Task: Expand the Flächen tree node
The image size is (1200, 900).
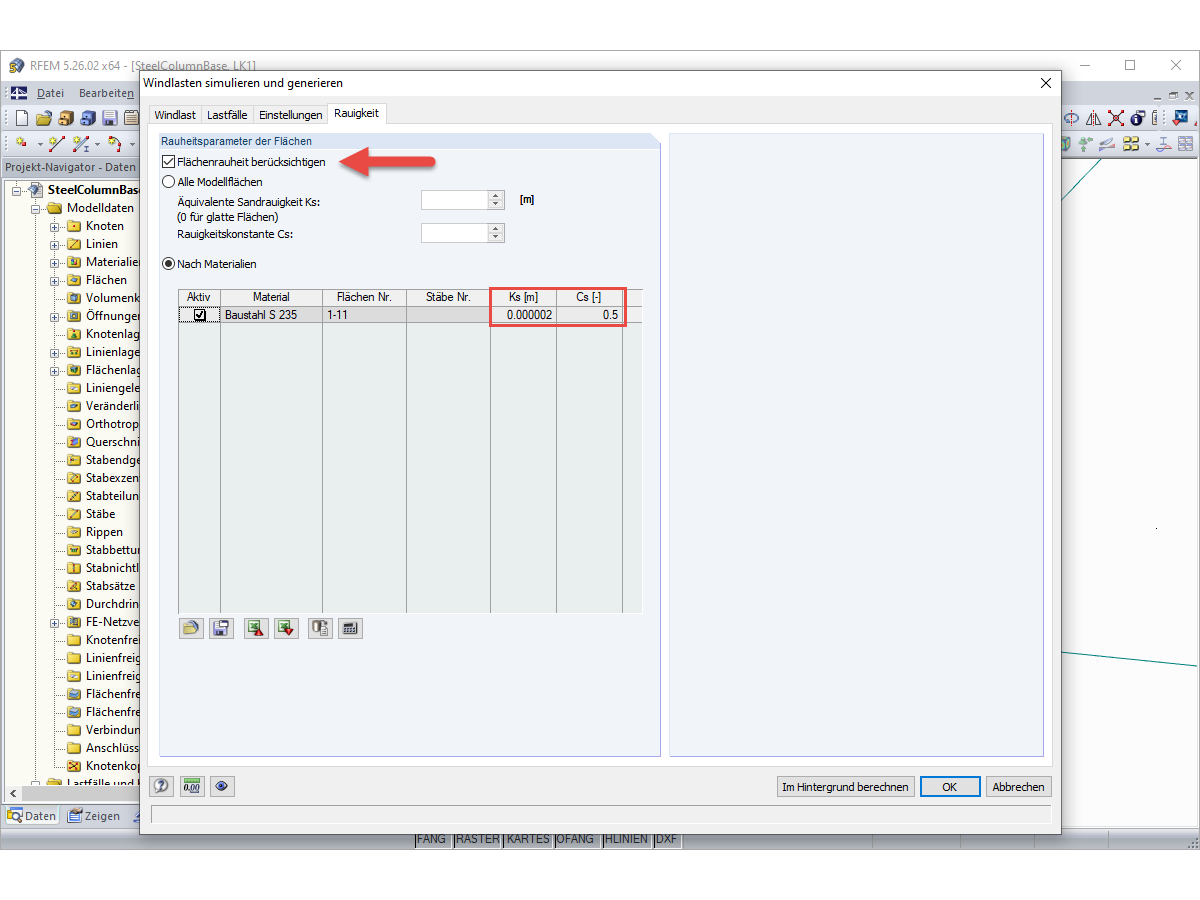Action: [x=55, y=280]
